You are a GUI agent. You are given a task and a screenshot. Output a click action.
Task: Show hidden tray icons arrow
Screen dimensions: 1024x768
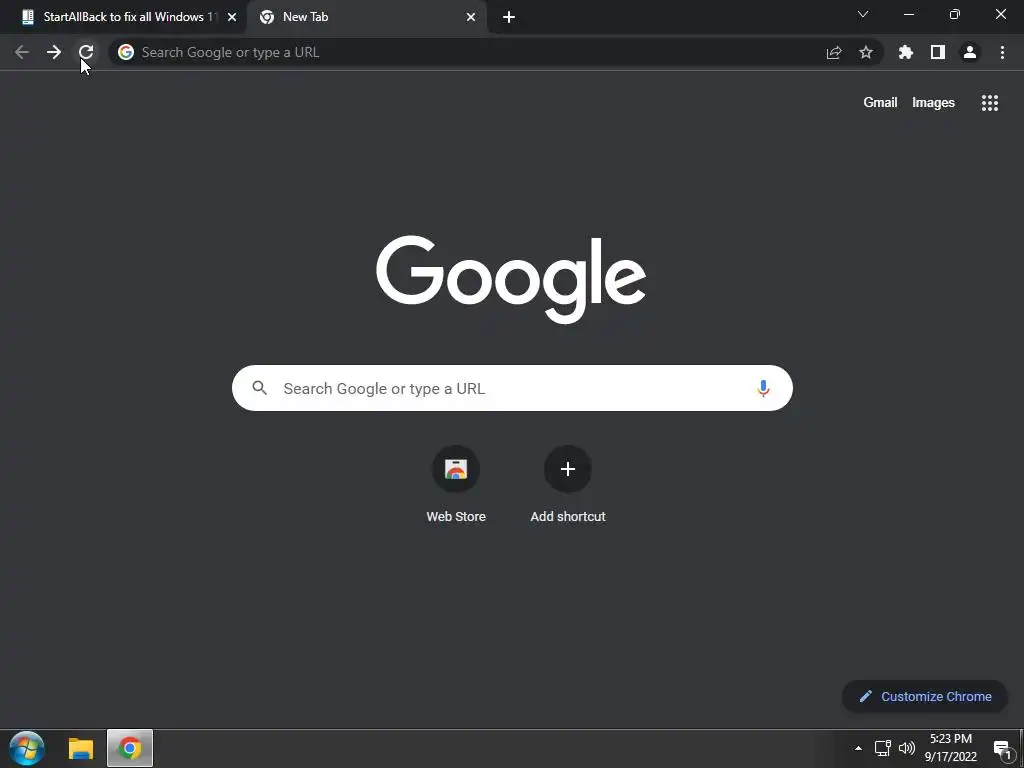pos(858,748)
